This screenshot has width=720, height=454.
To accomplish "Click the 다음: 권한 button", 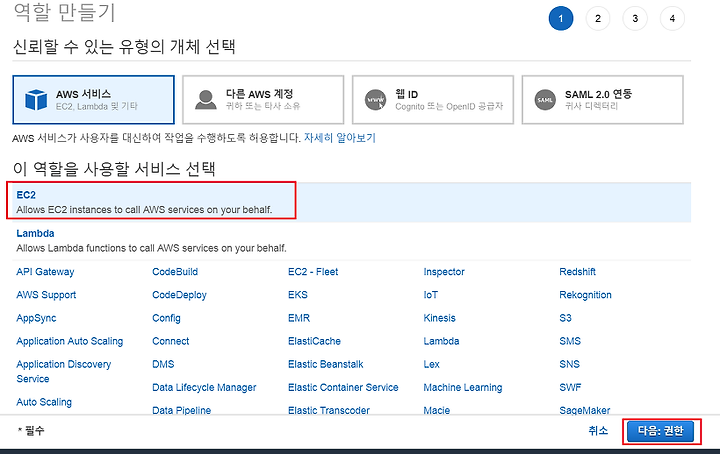I will (x=660, y=431).
